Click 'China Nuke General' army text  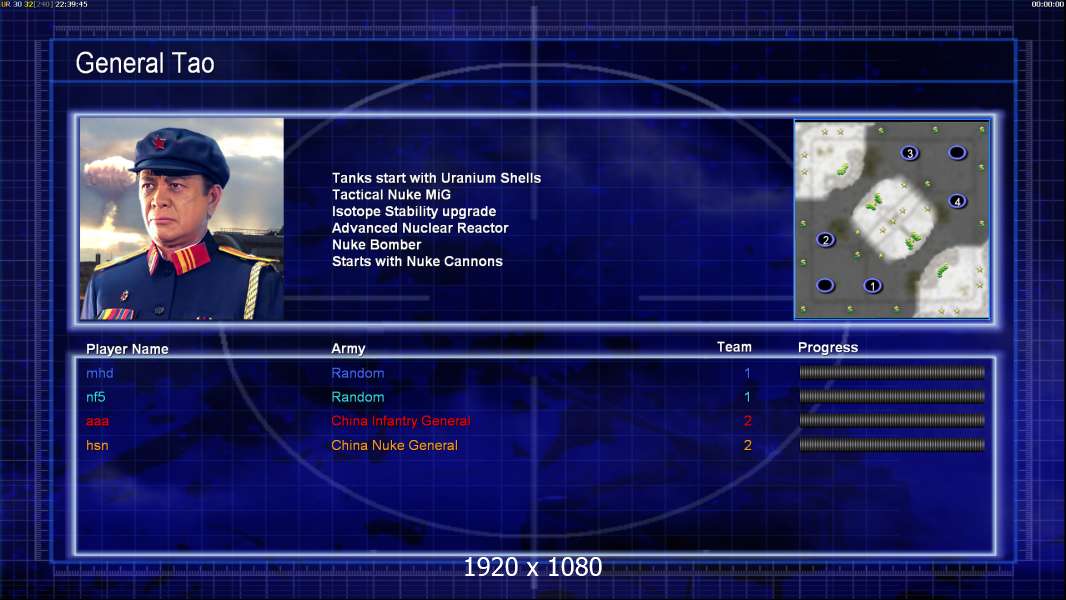[394, 445]
